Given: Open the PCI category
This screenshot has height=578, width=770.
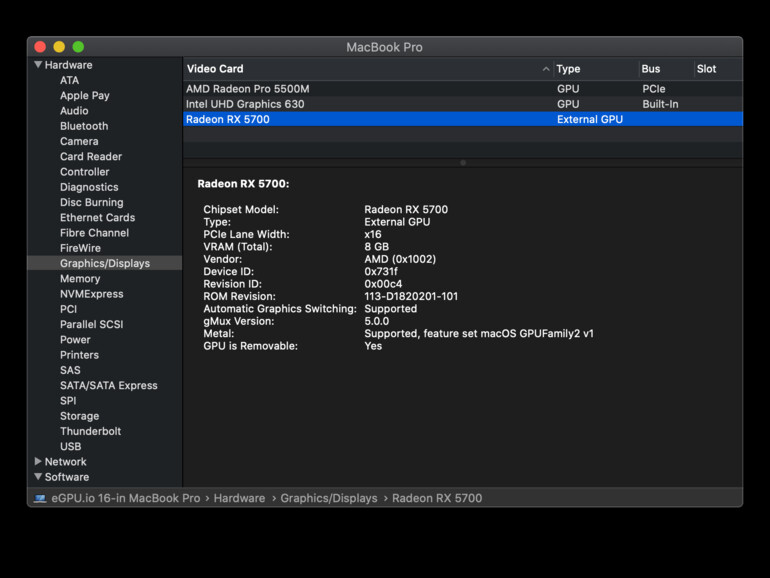Looking at the screenshot, I should point(68,309).
